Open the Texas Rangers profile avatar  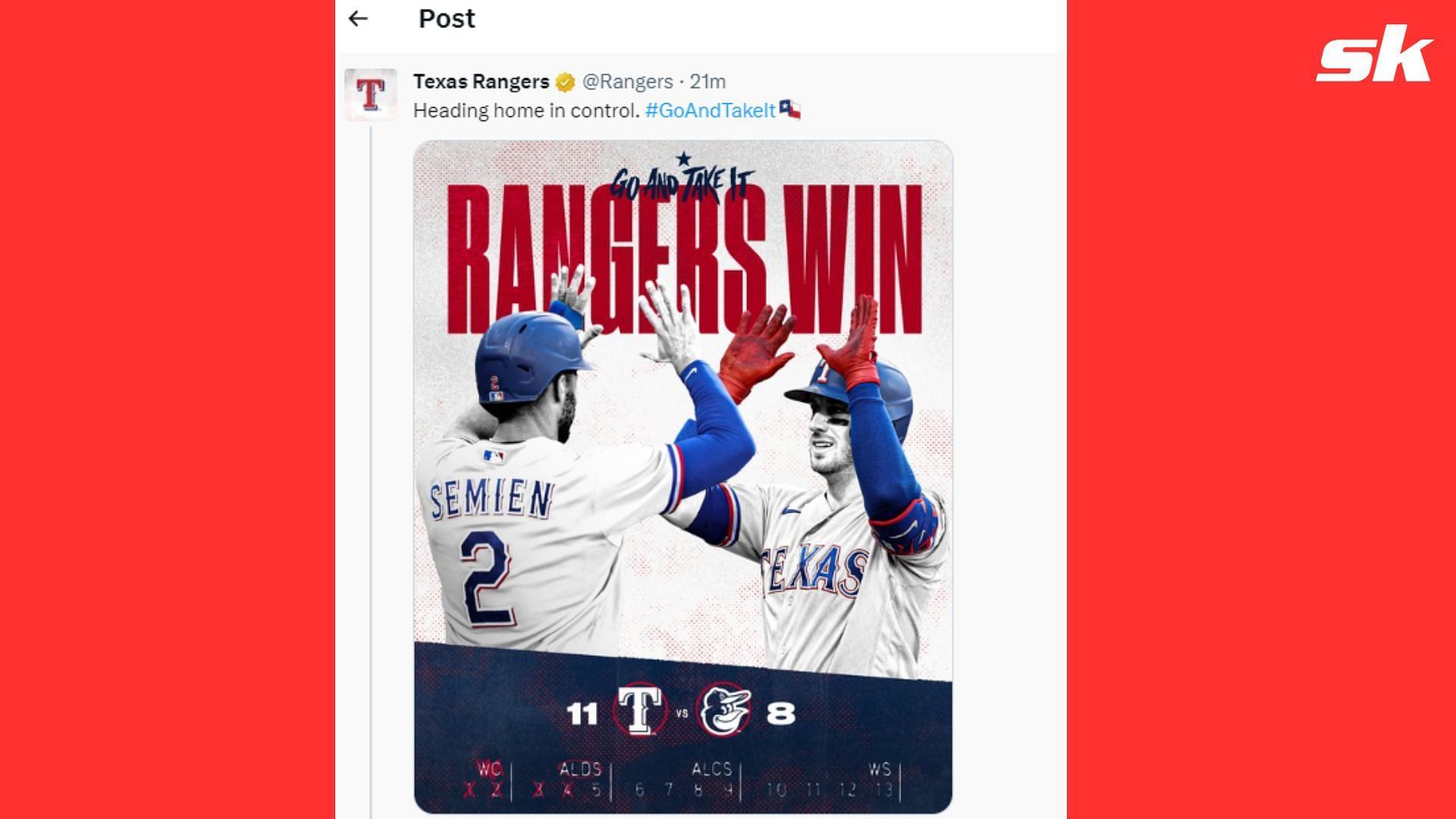(x=371, y=95)
